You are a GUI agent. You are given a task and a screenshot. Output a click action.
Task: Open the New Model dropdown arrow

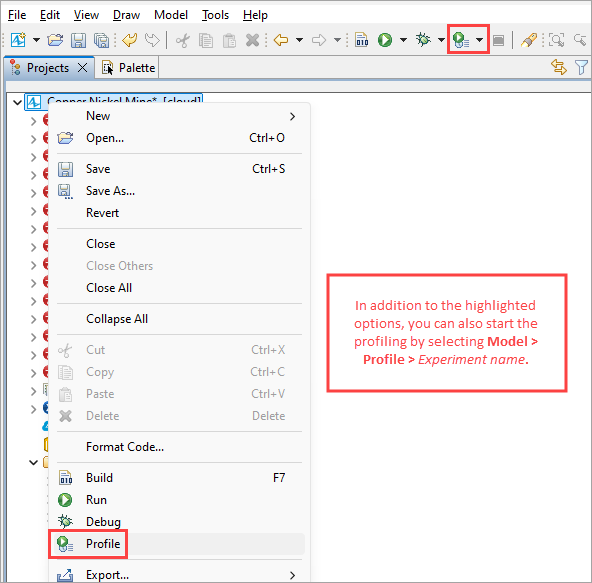point(36,40)
